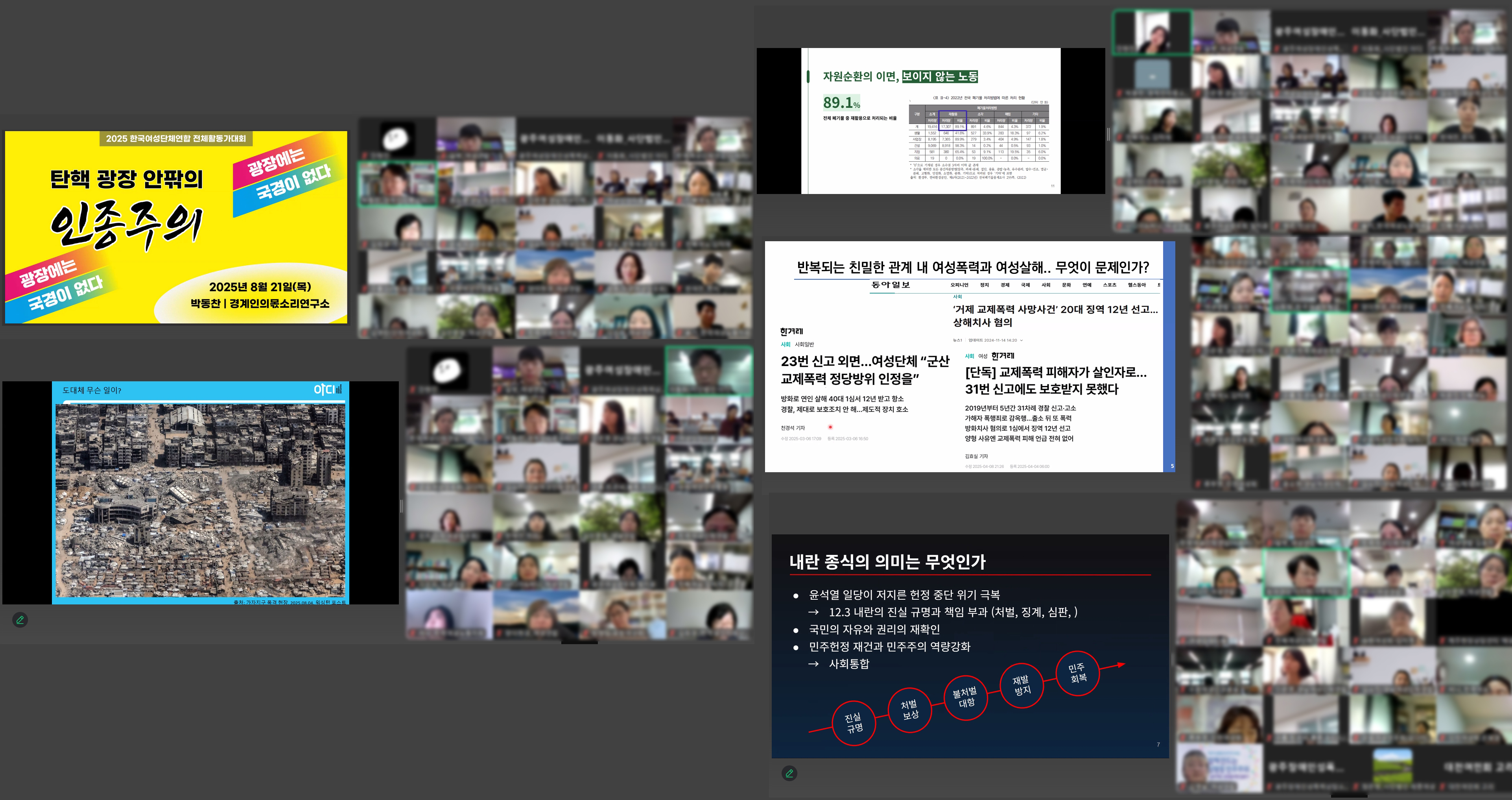1512x800 pixels.
Task: Select the green-highlighted video tile in the top-right gallery
Action: click(1153, 32)
